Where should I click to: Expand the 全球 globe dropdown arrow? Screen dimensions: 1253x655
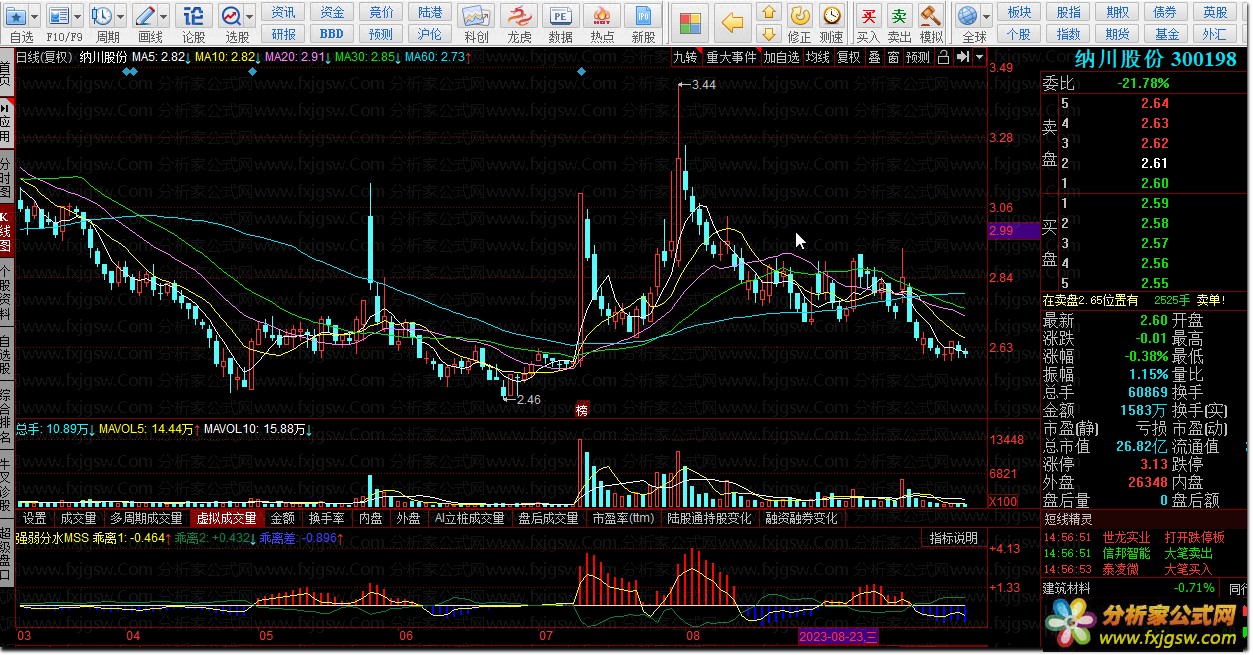[x=986, y=16]
